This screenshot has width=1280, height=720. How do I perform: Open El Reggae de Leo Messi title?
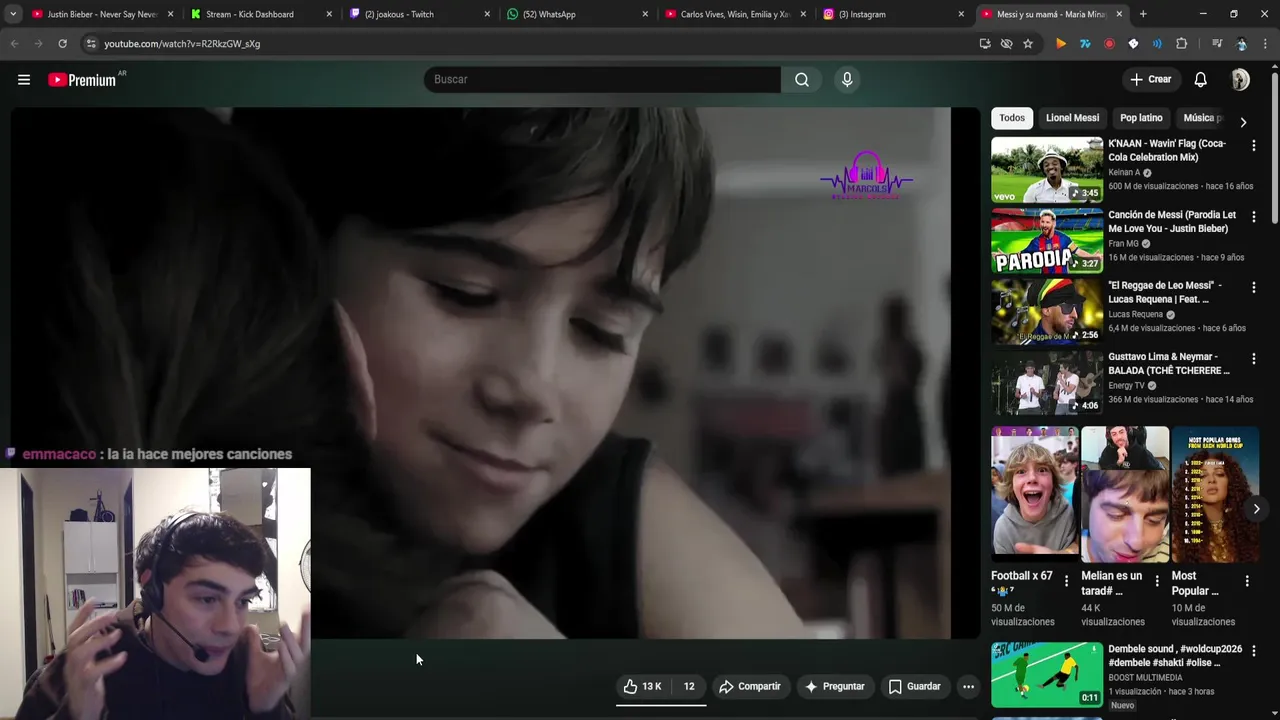pyautogui.click(x=1164, y=292)
